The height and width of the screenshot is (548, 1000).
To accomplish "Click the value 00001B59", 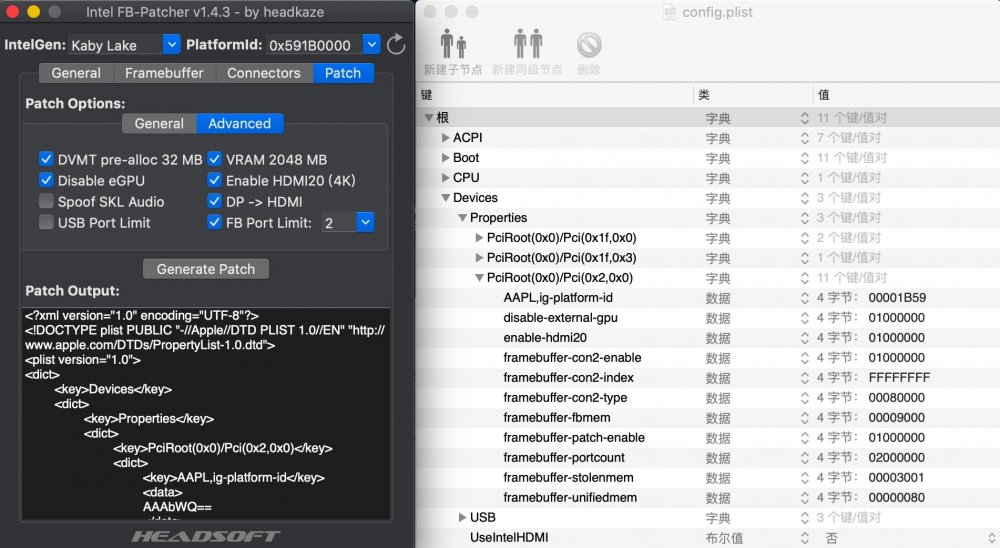I will 897,298.
